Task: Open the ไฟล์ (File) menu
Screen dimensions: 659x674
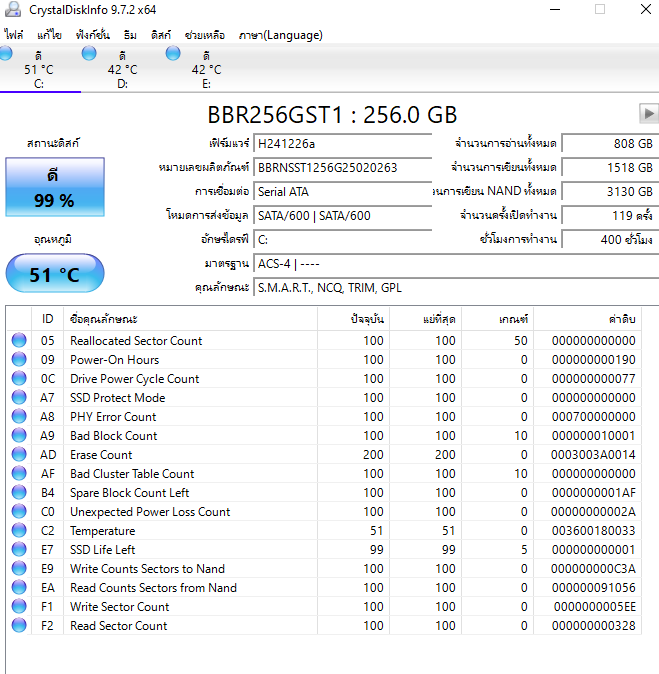Action: click(14, 35)
